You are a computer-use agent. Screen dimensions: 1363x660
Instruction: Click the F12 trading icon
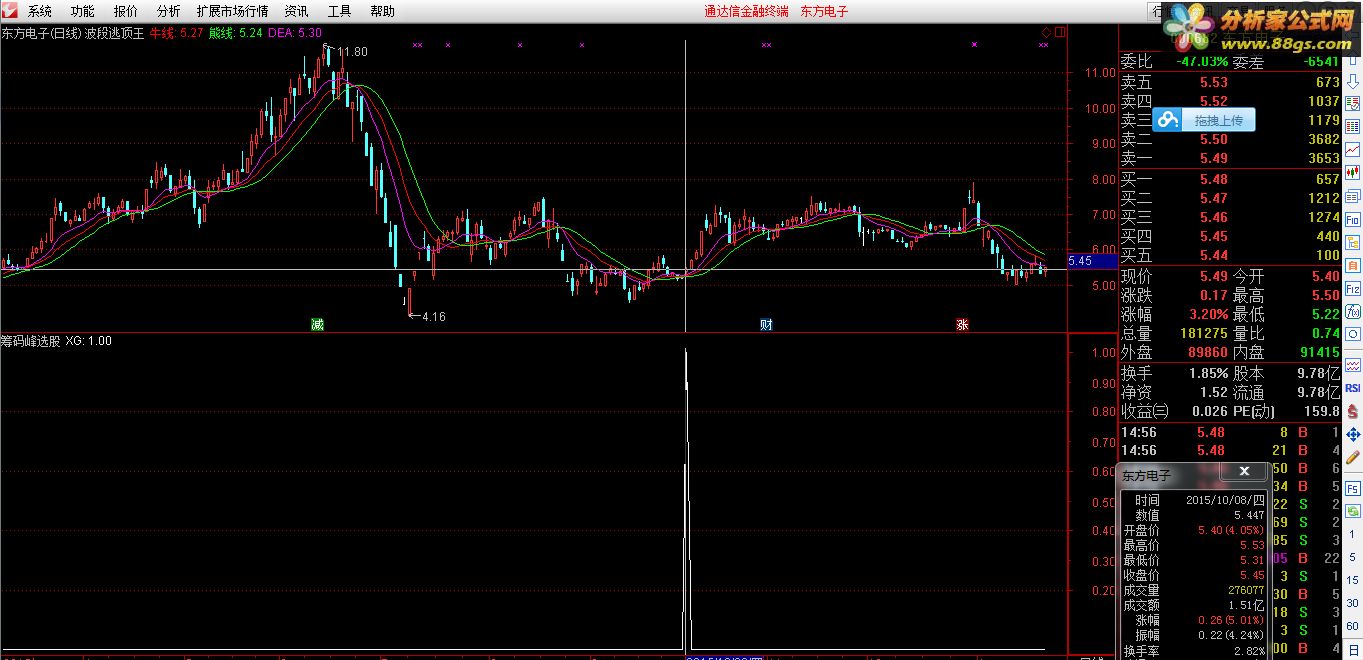(x=1352, y=289)
